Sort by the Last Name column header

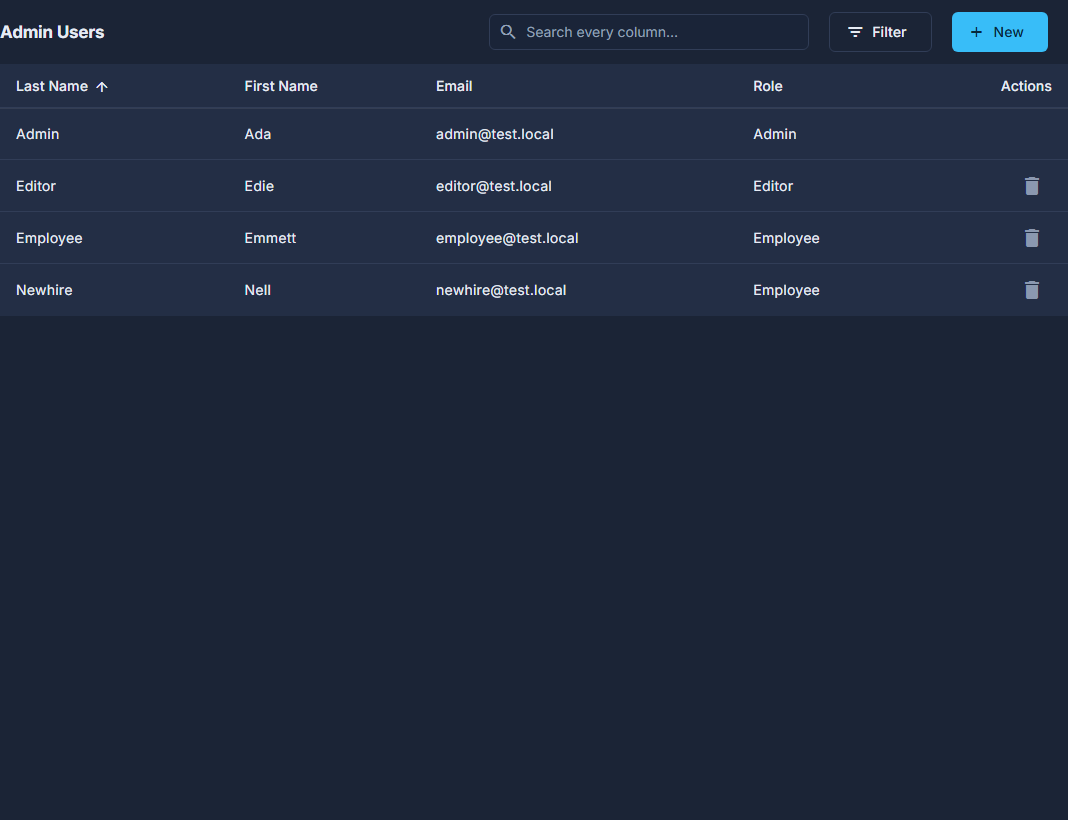click(x=52, y=86)
